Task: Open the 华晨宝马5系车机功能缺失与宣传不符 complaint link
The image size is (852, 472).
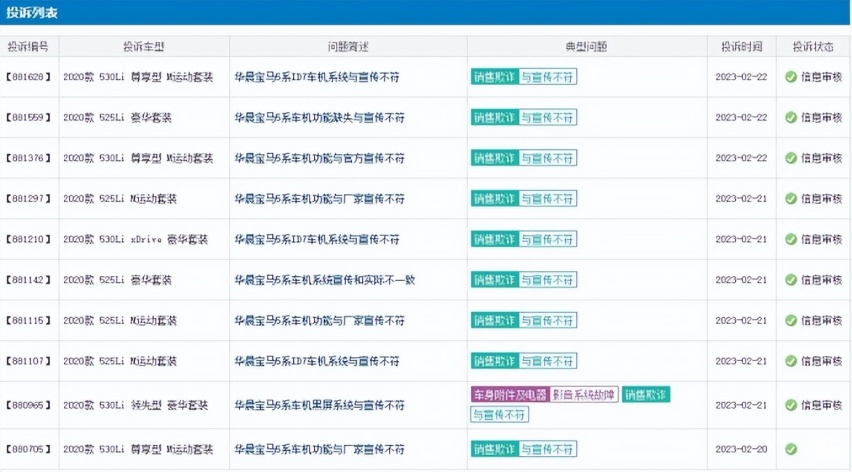Action: click(320, 117)
